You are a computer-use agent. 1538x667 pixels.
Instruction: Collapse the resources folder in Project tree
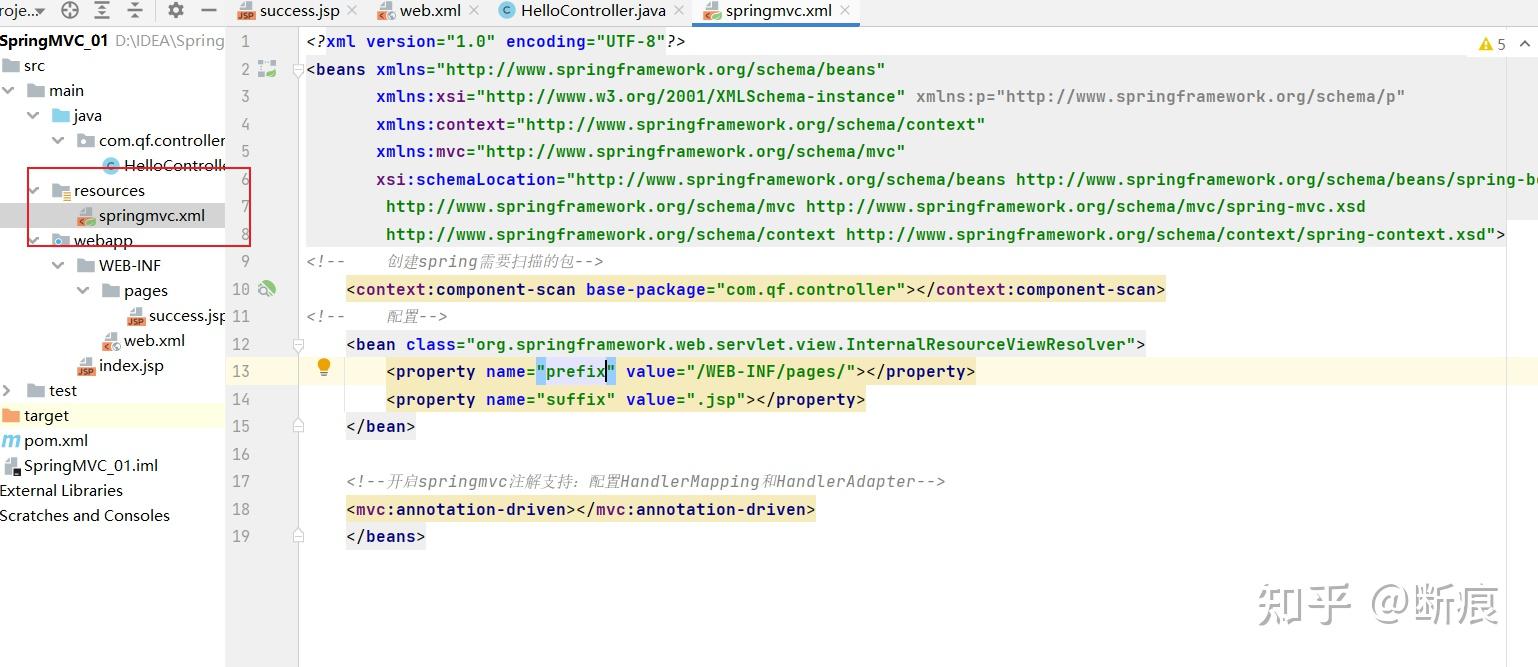tap(35, 189)
